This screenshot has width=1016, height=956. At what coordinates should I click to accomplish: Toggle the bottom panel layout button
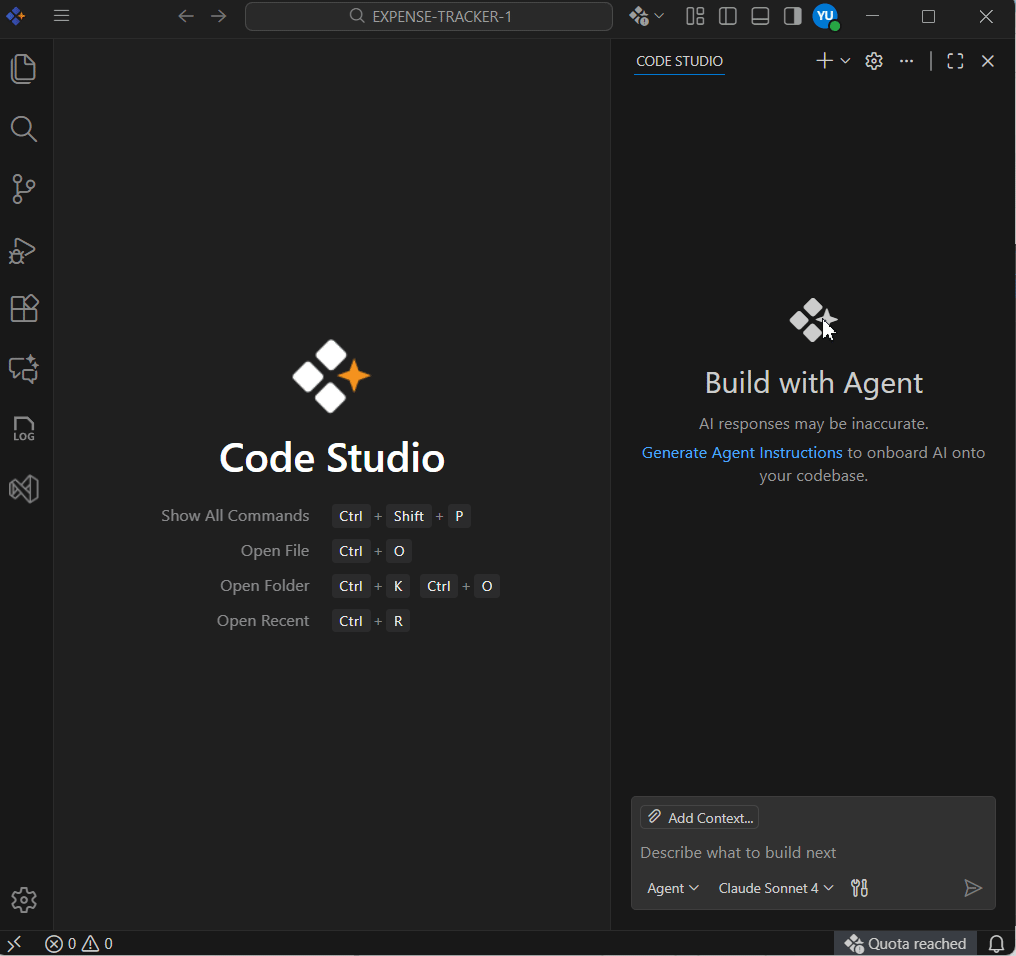click(760, 16)
